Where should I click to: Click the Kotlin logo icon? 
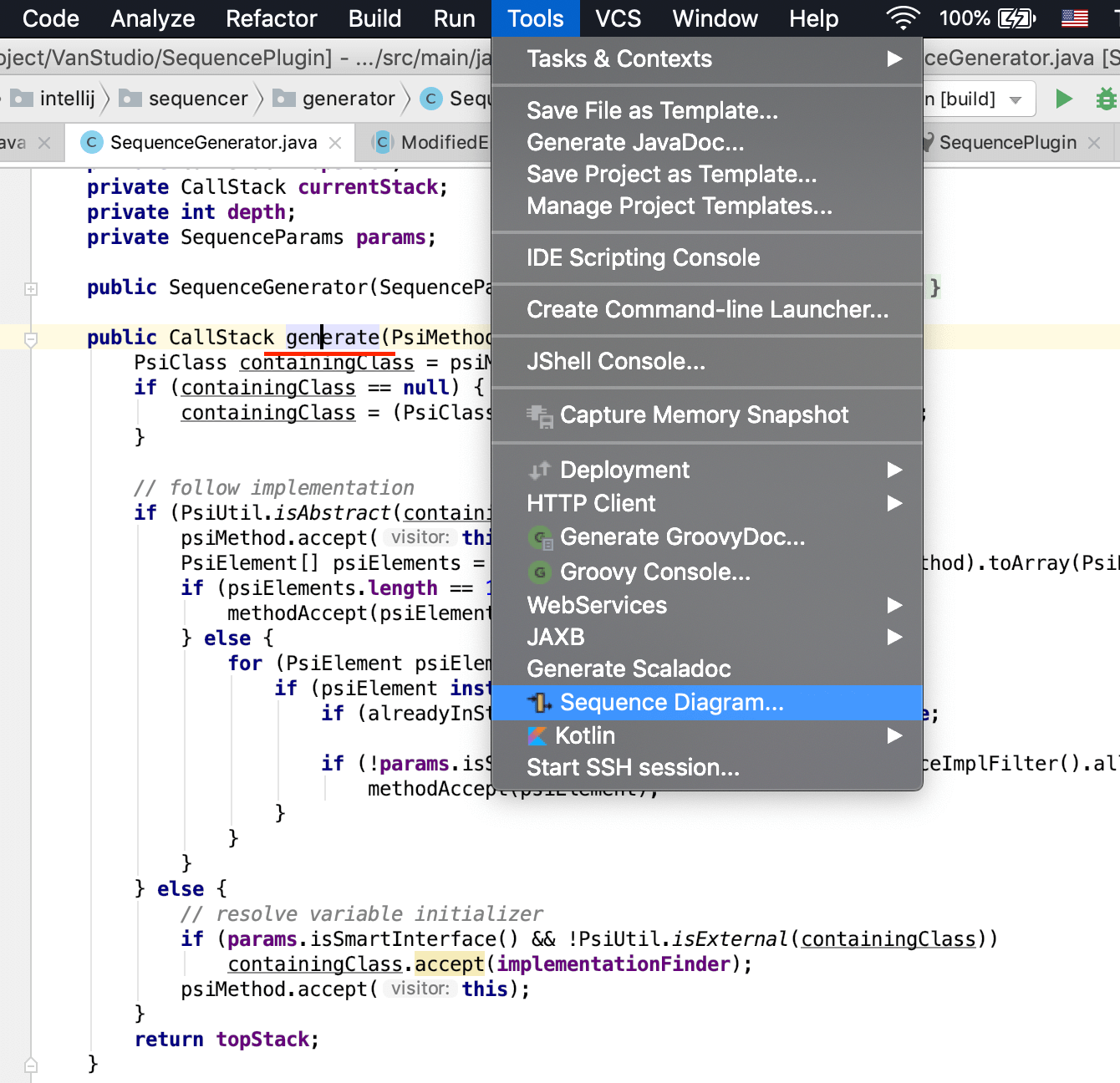click(x=537, y=736)
